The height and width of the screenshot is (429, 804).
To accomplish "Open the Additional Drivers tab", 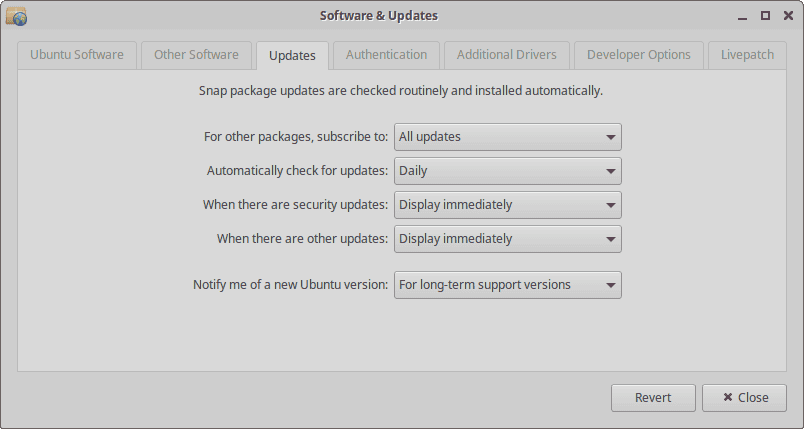I will 507,55.
